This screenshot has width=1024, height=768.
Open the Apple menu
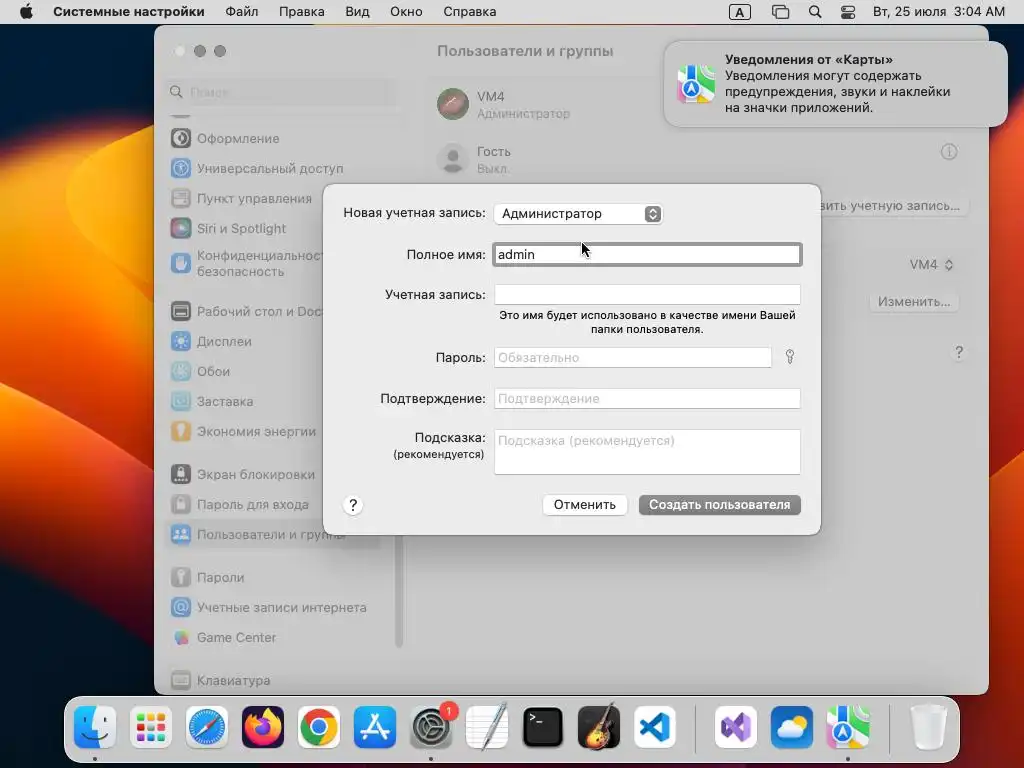[26, 12]
